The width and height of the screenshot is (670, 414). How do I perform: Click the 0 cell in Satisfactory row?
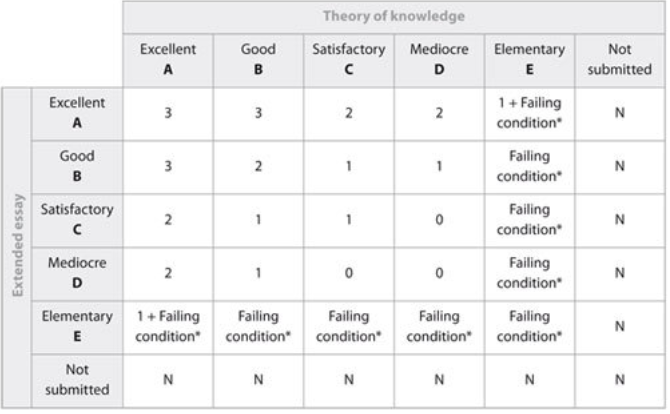pyautogui.click(x=439, y=220)
